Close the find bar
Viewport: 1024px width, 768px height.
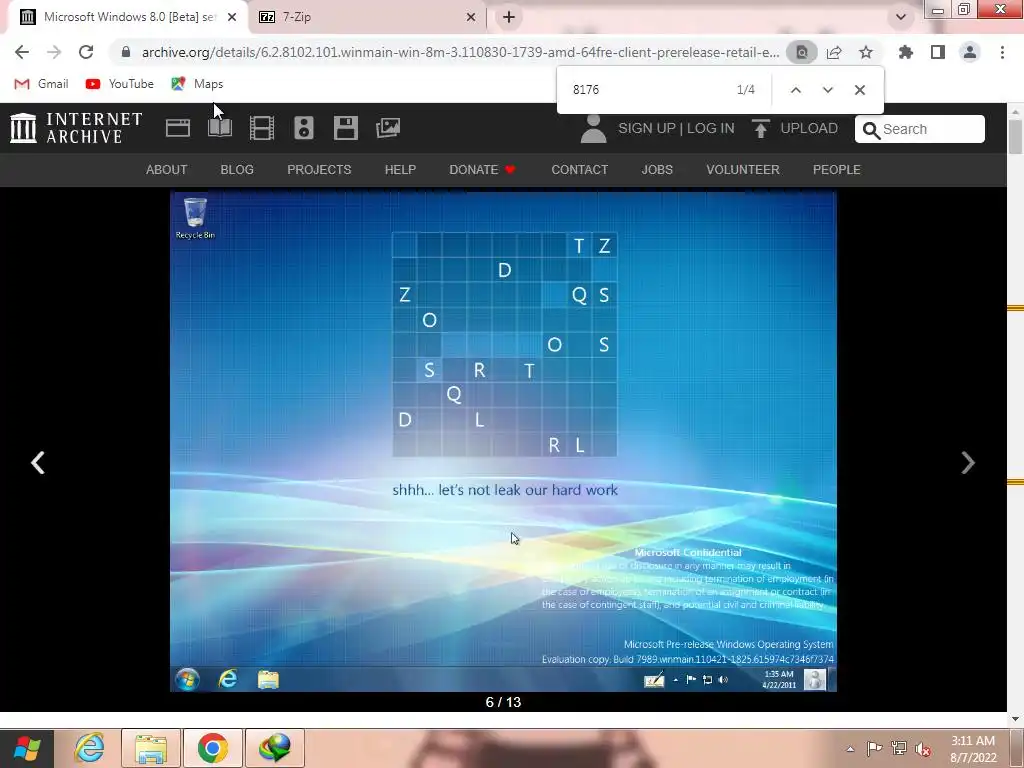coord(859,89)
